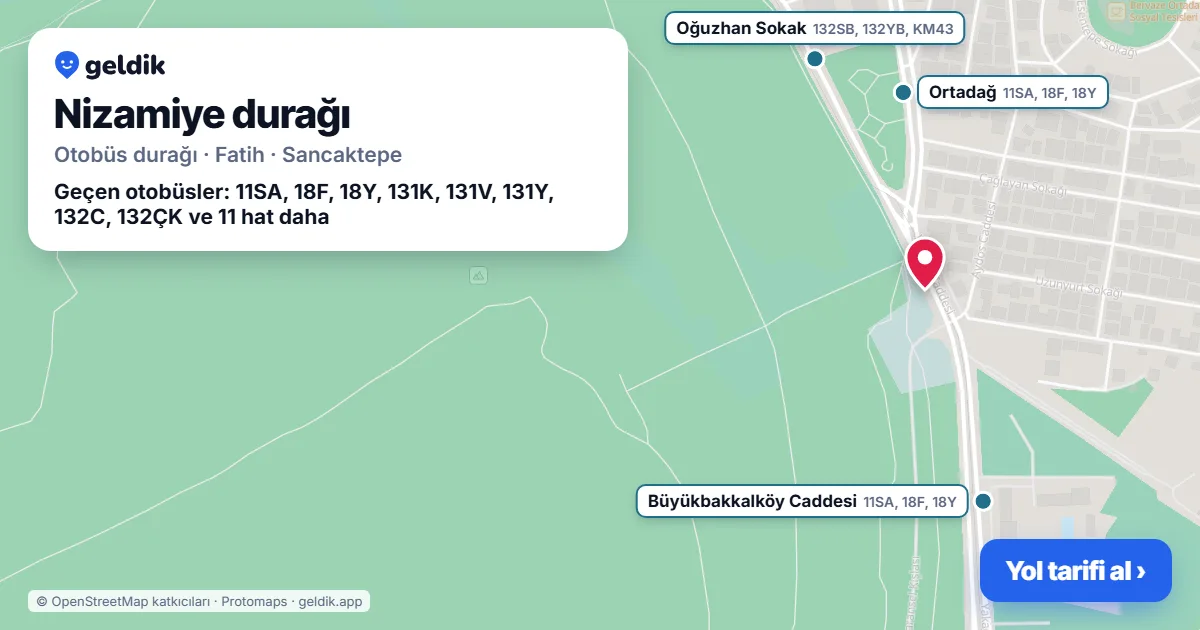
Task: Click the geldik brand name text
Action: tap(125, 66)
